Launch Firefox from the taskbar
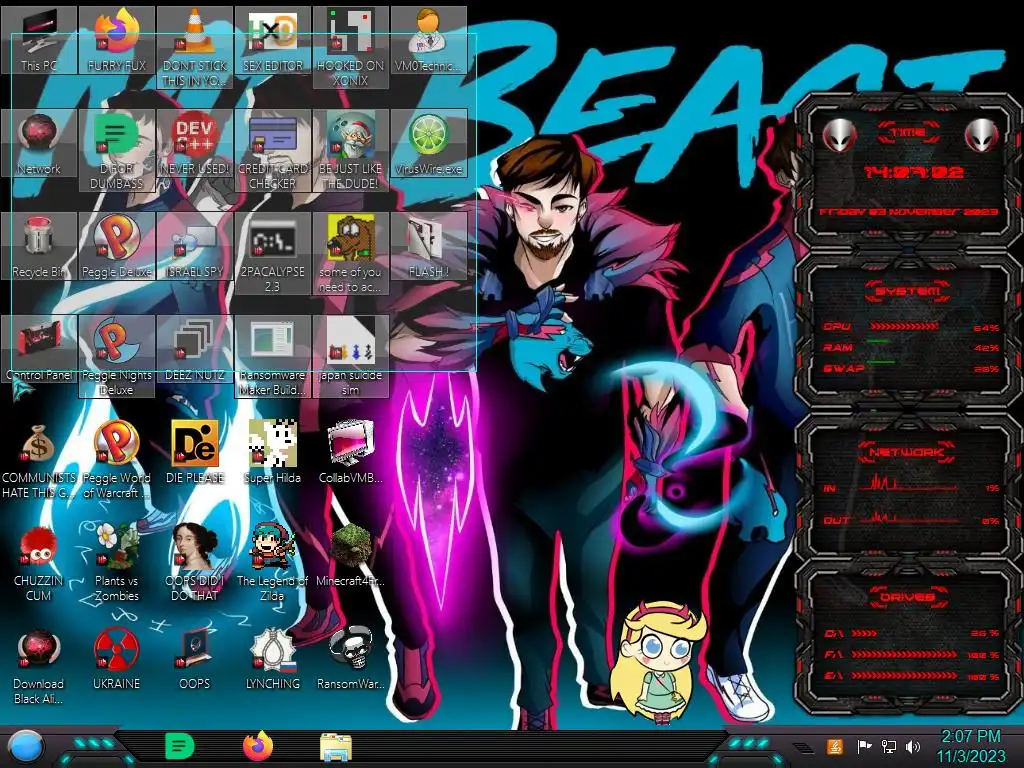1024x768 pixels. 258,746
